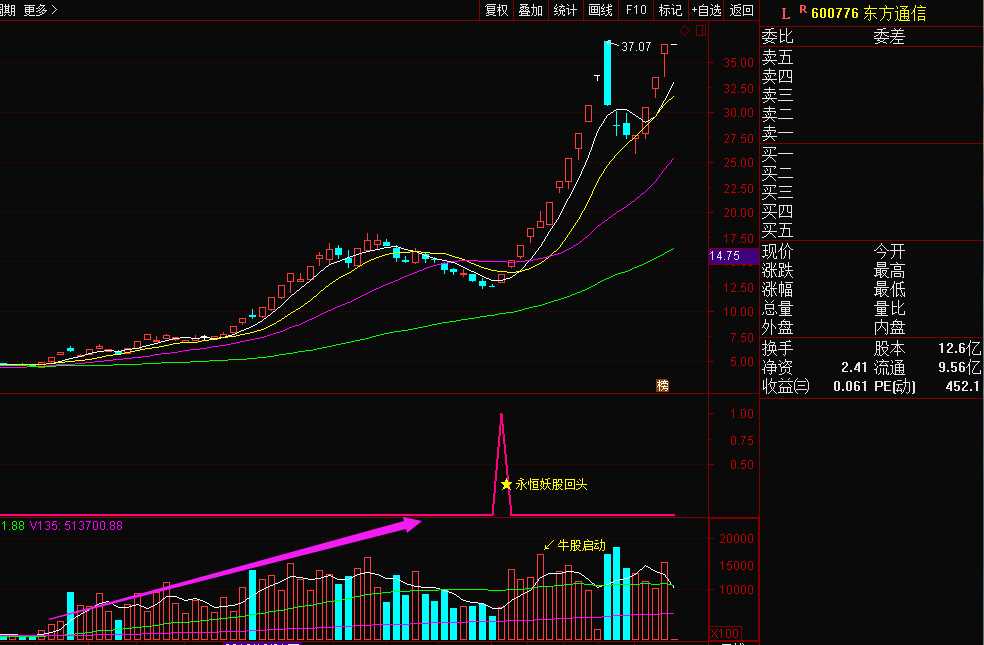Expand the 更多 more menu
Viewport: 984px width, 645px height.
pos(40,10)
